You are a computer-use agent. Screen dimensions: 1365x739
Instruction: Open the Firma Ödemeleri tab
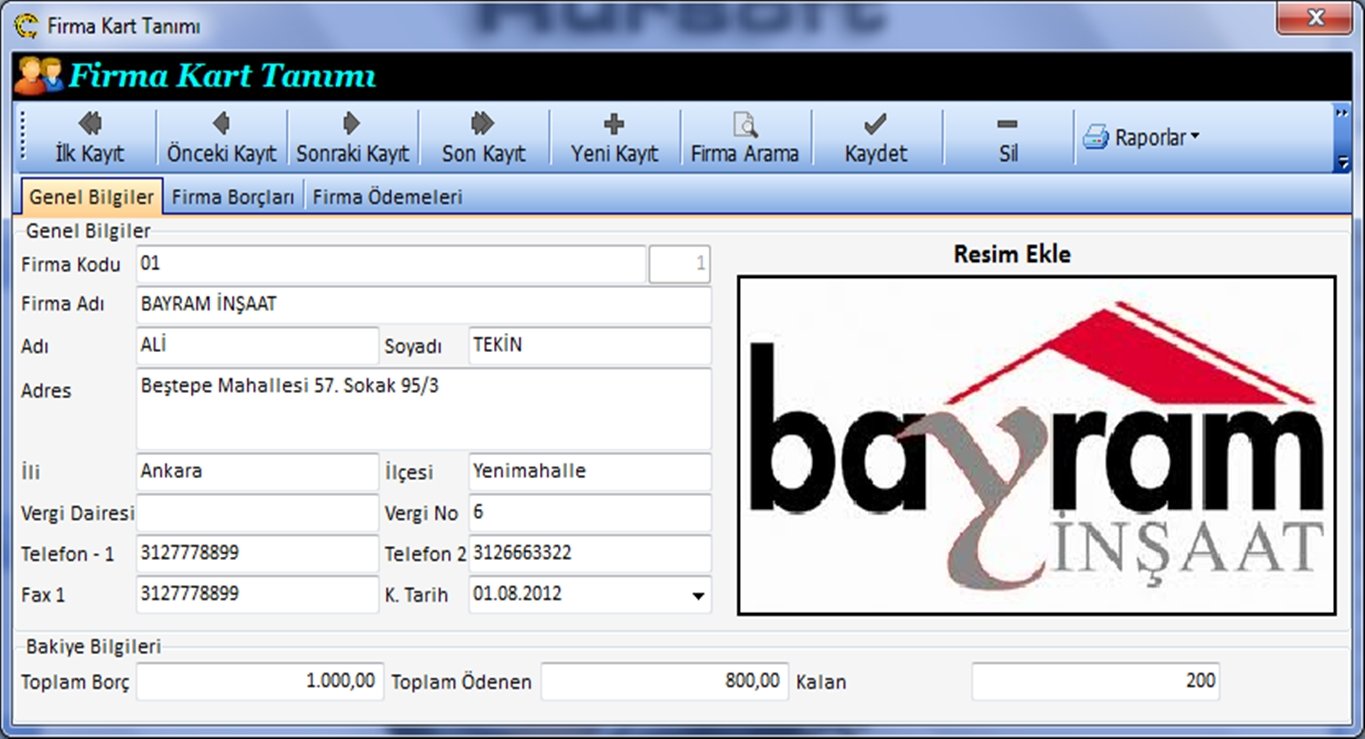(x=387, y=197)
